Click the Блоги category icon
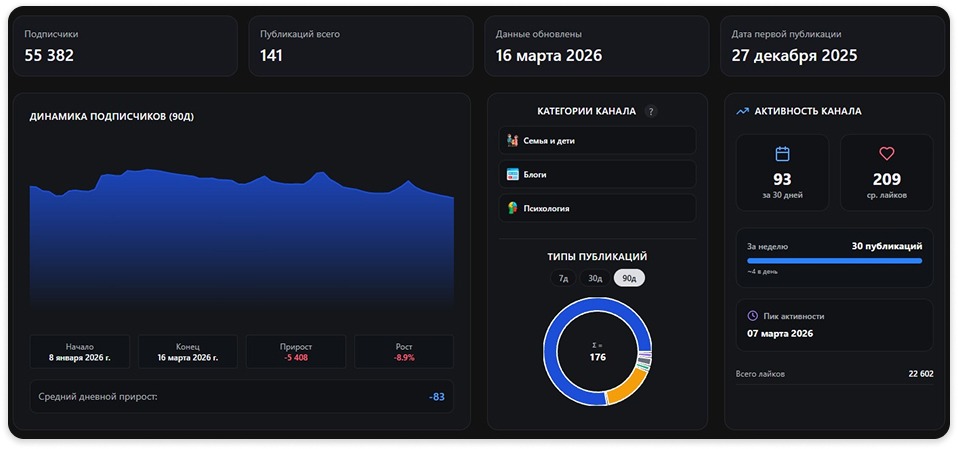This screenshot has height=449, width=958. coord(512,175)
